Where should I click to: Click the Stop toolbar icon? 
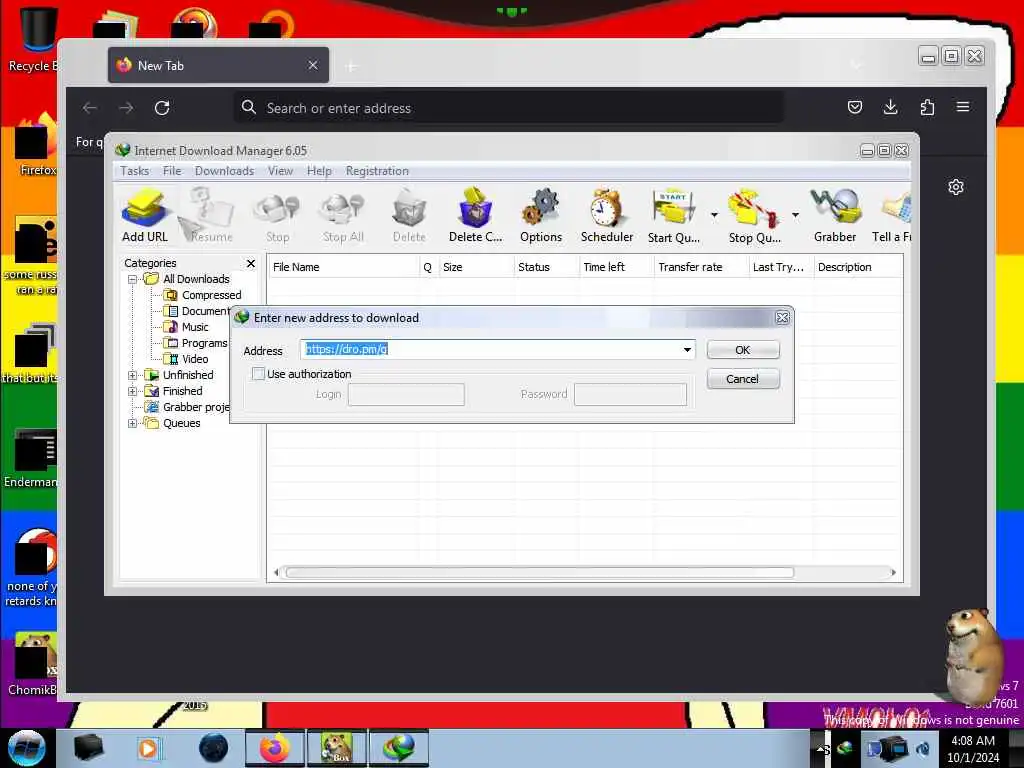(277, 216)
